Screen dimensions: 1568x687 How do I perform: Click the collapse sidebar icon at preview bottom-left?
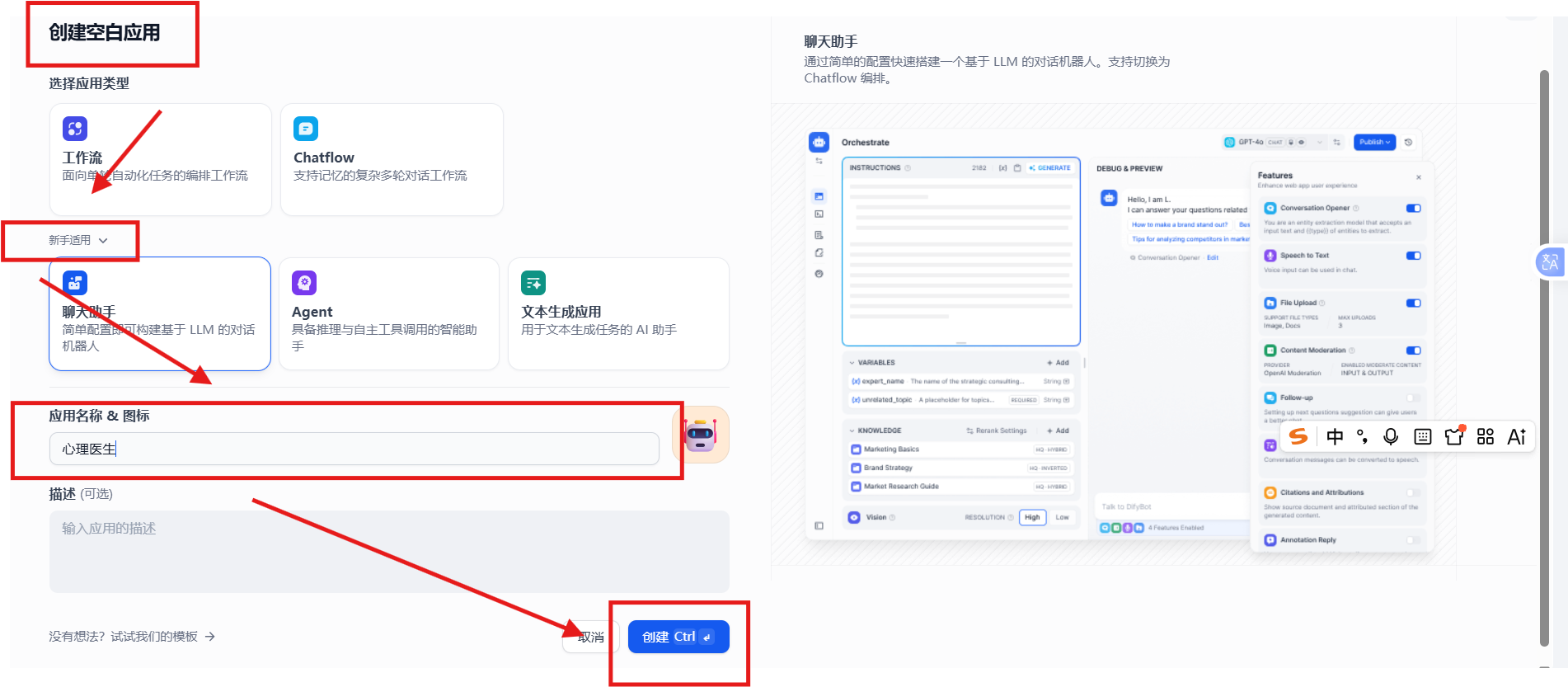819,525
